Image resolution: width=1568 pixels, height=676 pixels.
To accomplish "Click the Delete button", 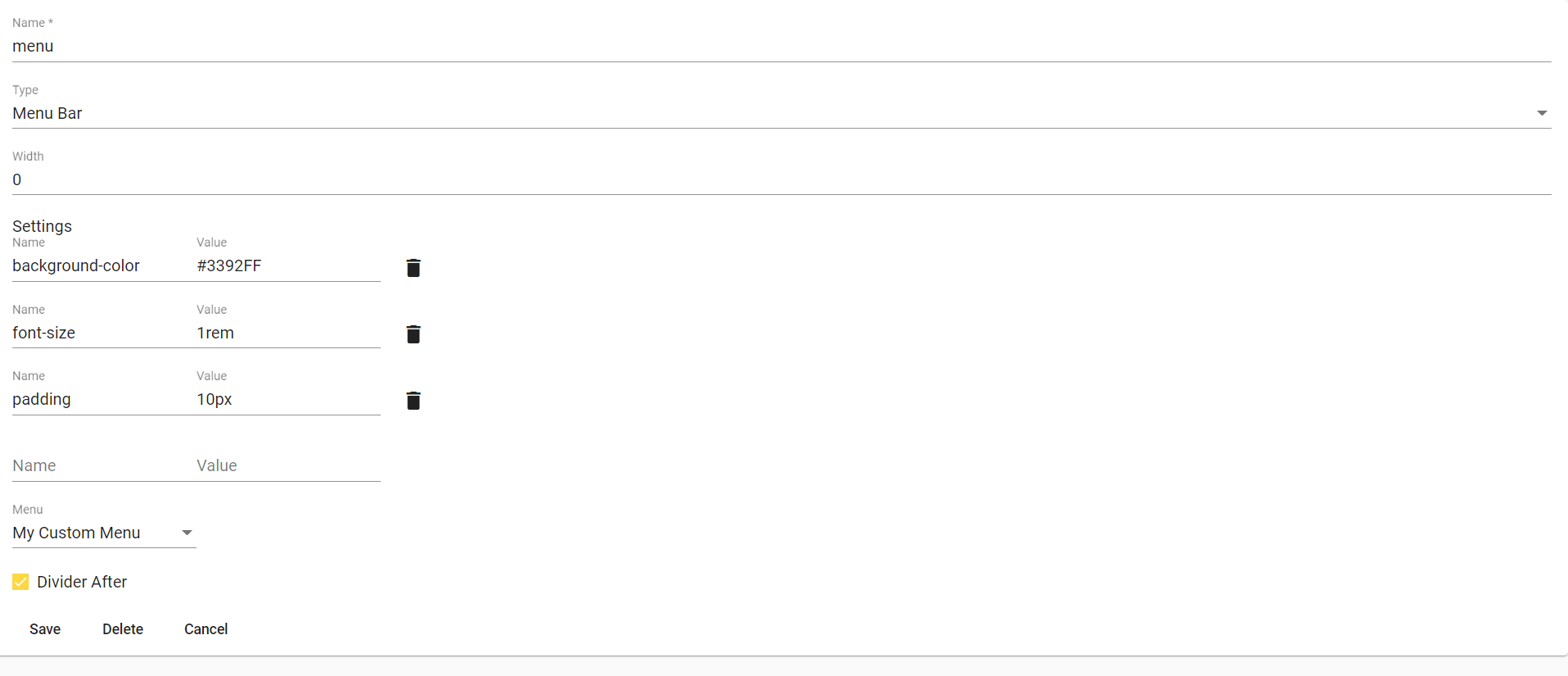I will point(123,629).
